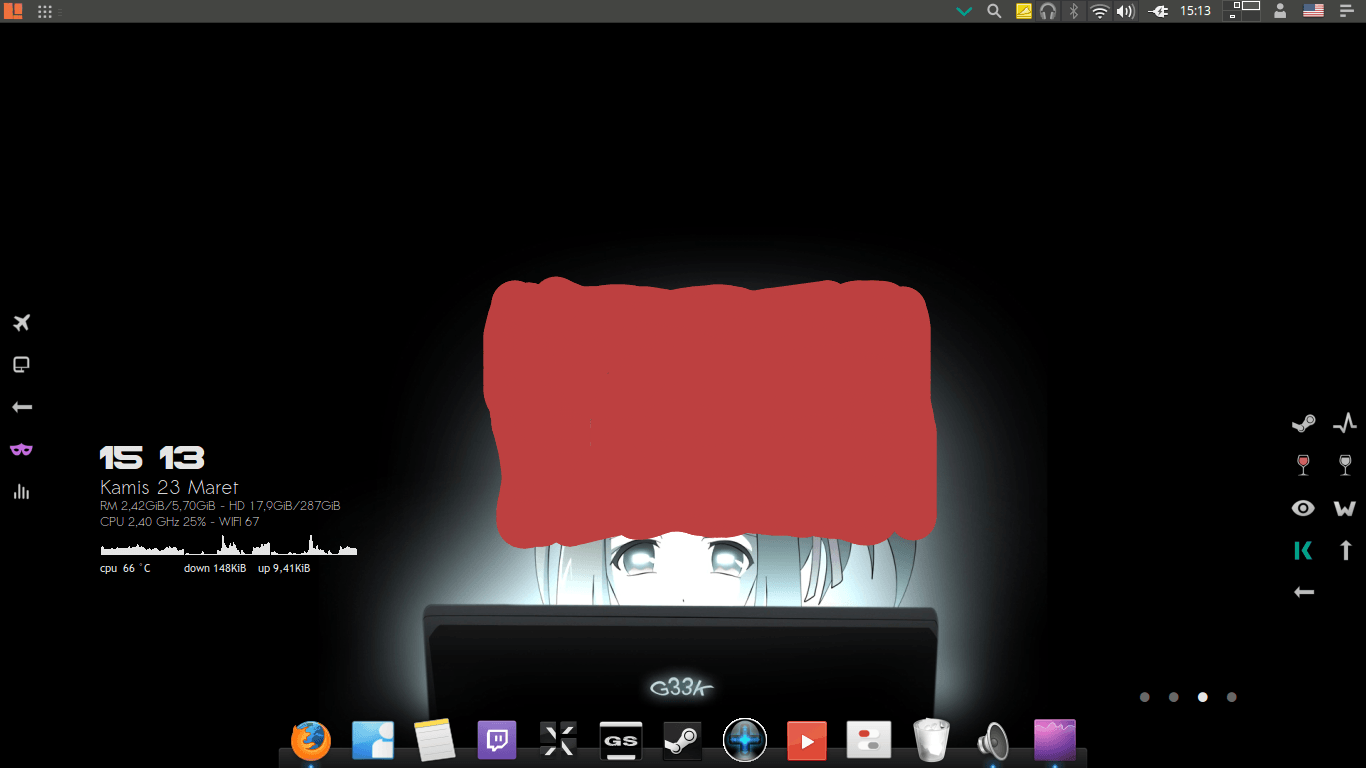Click the airplane icon on left launcher
1366x768 pixels.
(x=22, y=322)
